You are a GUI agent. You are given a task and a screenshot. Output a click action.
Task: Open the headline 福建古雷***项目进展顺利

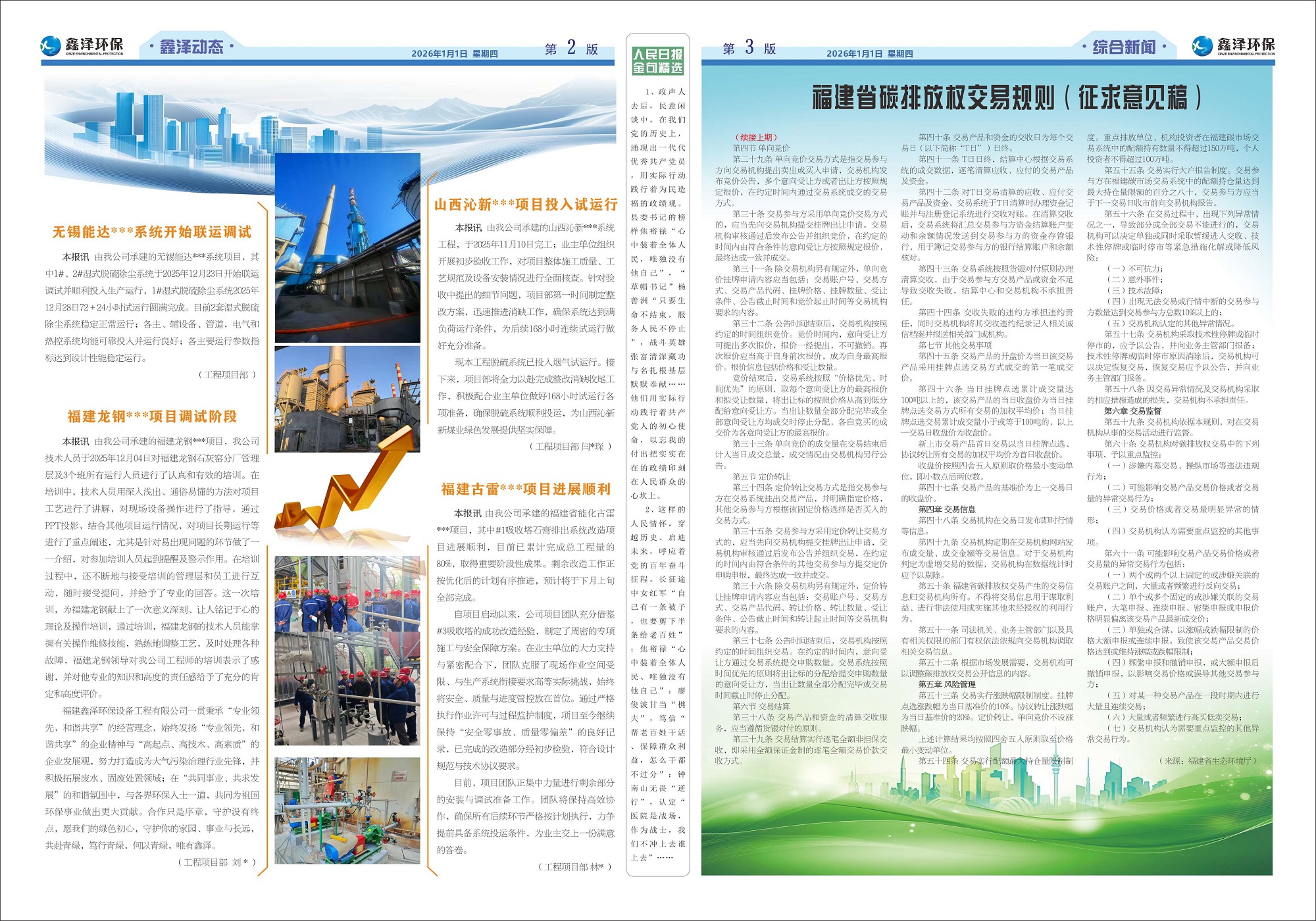click(526, 489)
